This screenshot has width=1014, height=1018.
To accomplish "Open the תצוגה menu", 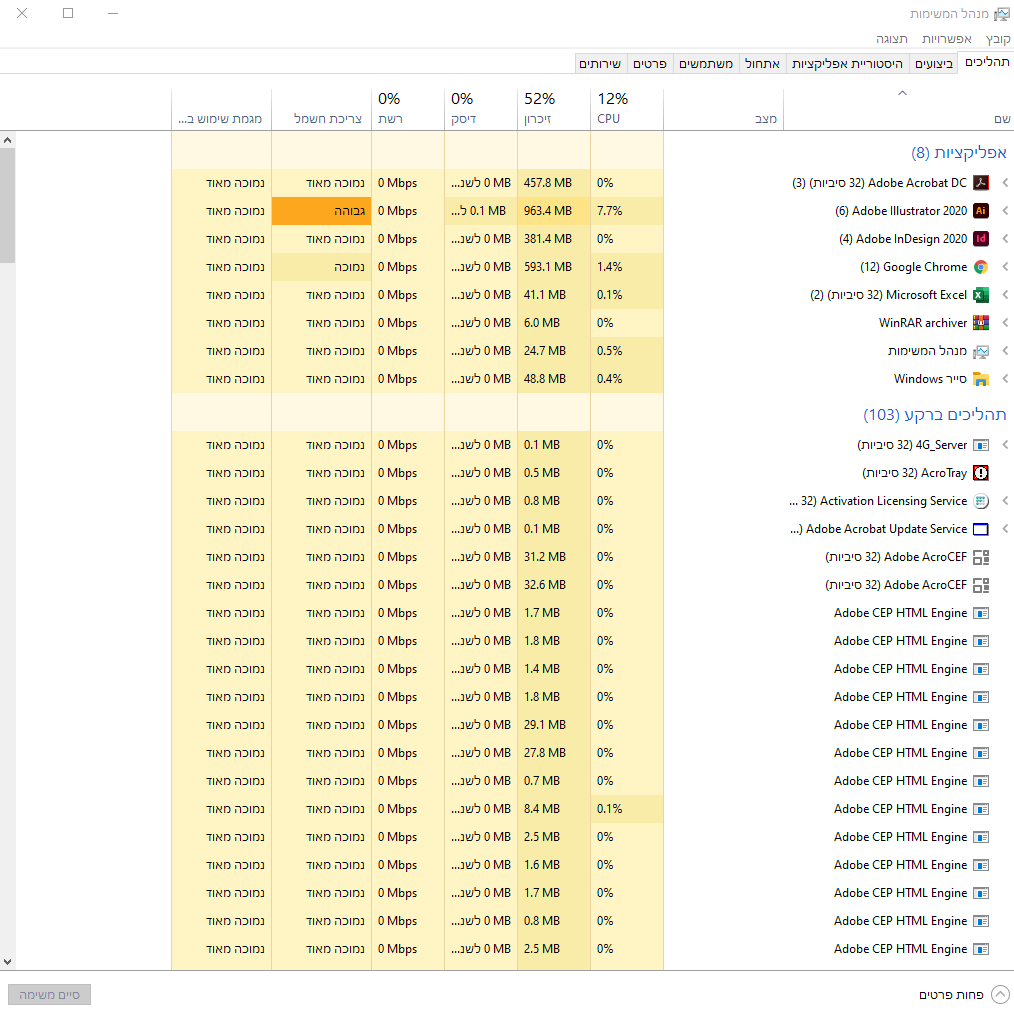I will click(892, 39).
